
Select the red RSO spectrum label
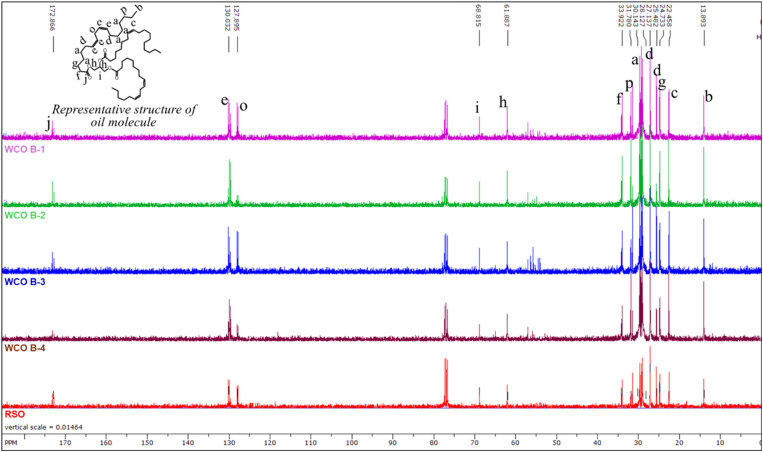coord(15,415)
